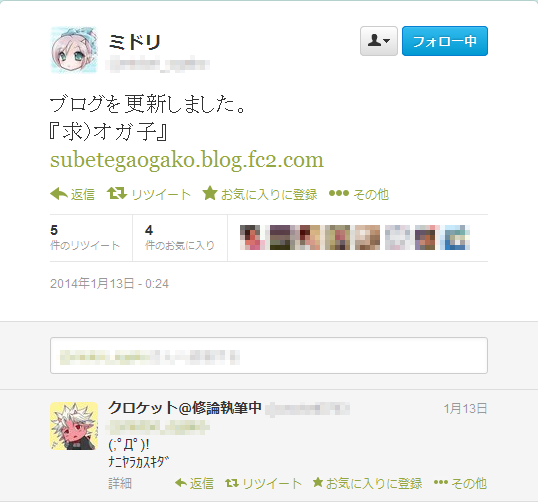
Task: Click retweet icon on クロケット's tweet
Action: [x=232, y=483]
